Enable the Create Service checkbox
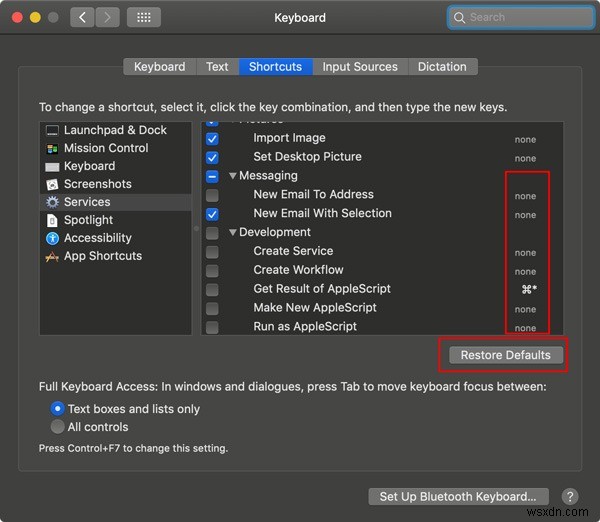 212,251
